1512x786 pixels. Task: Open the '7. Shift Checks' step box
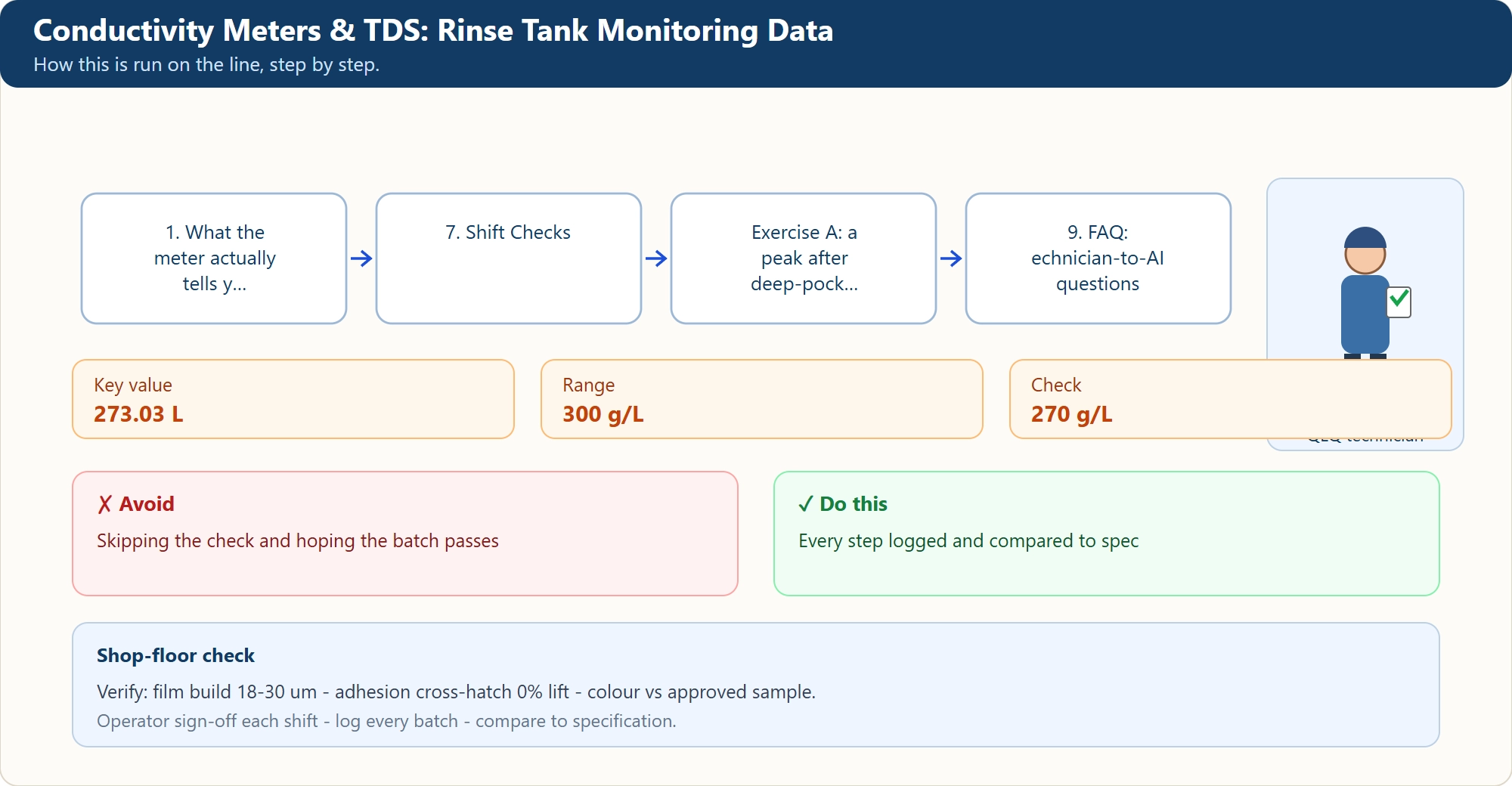tap(509, 258)
